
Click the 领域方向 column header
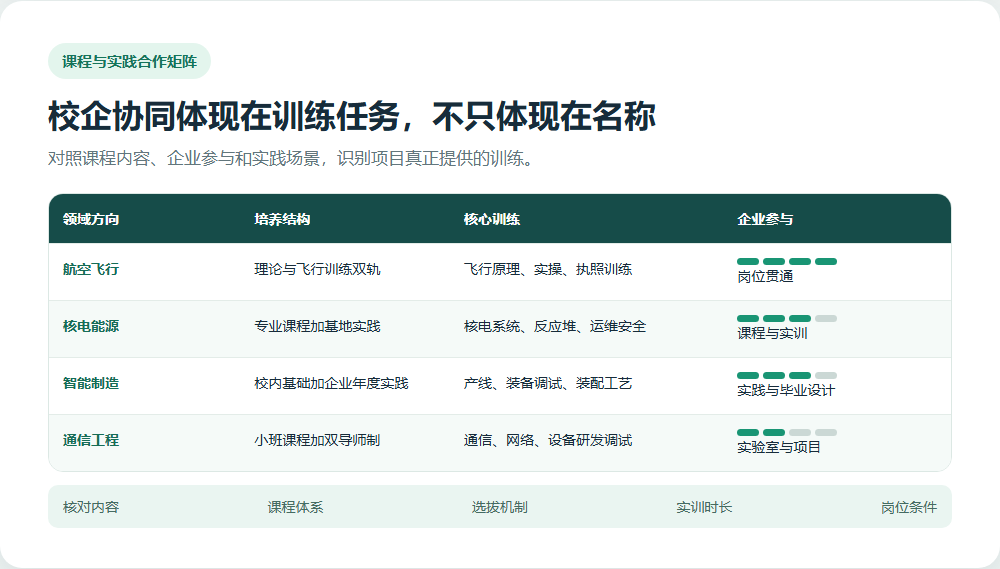coord(91,219)
